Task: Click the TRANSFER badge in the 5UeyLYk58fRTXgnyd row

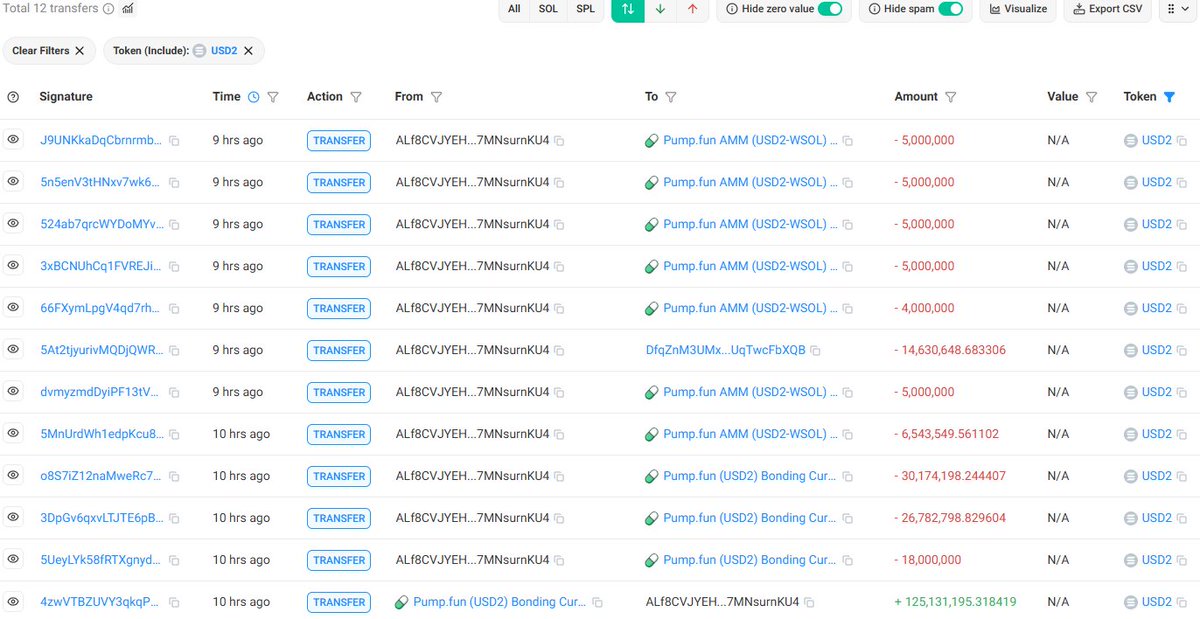Action: [339, 561]
